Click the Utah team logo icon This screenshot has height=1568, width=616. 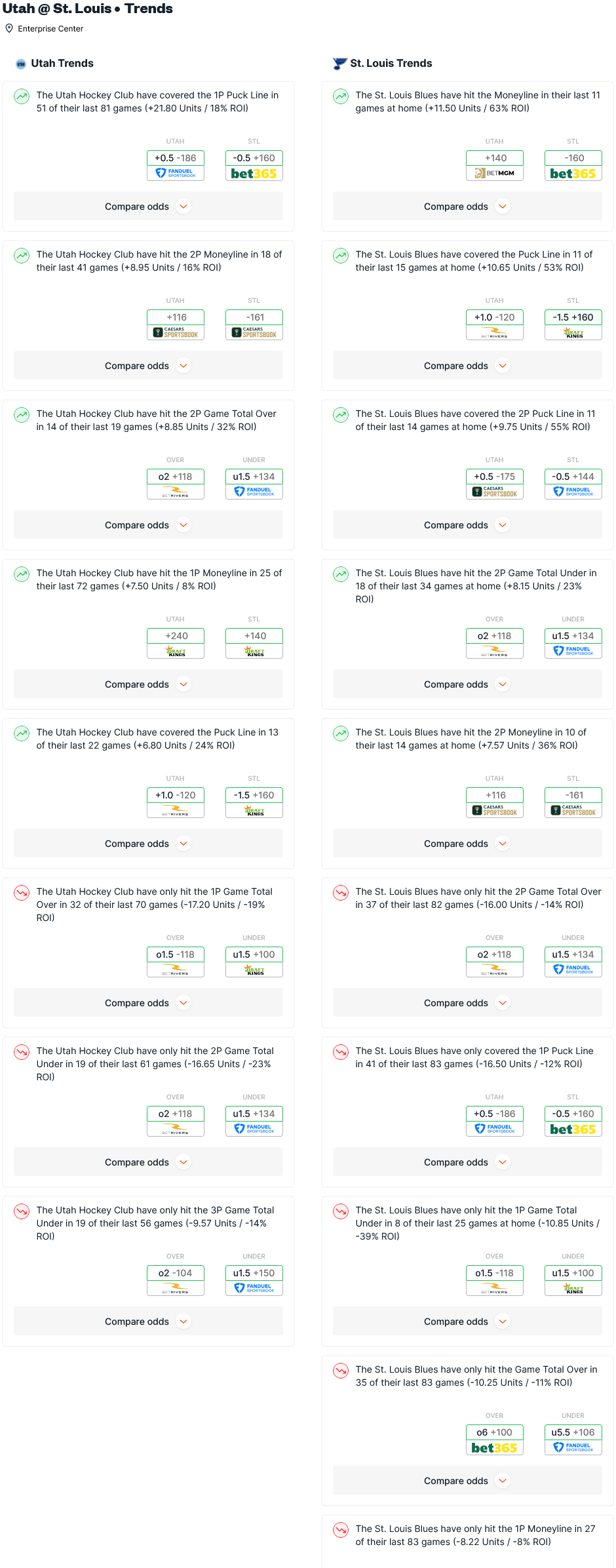(x=21, y=64)
